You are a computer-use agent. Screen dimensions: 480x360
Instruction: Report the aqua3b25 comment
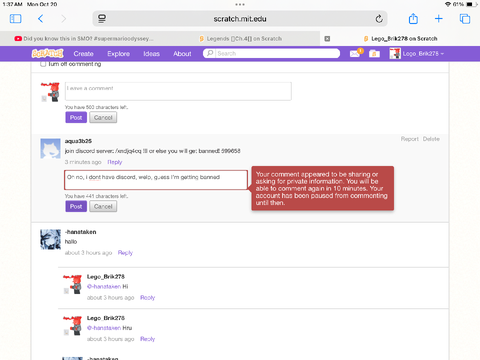[409, 139]
